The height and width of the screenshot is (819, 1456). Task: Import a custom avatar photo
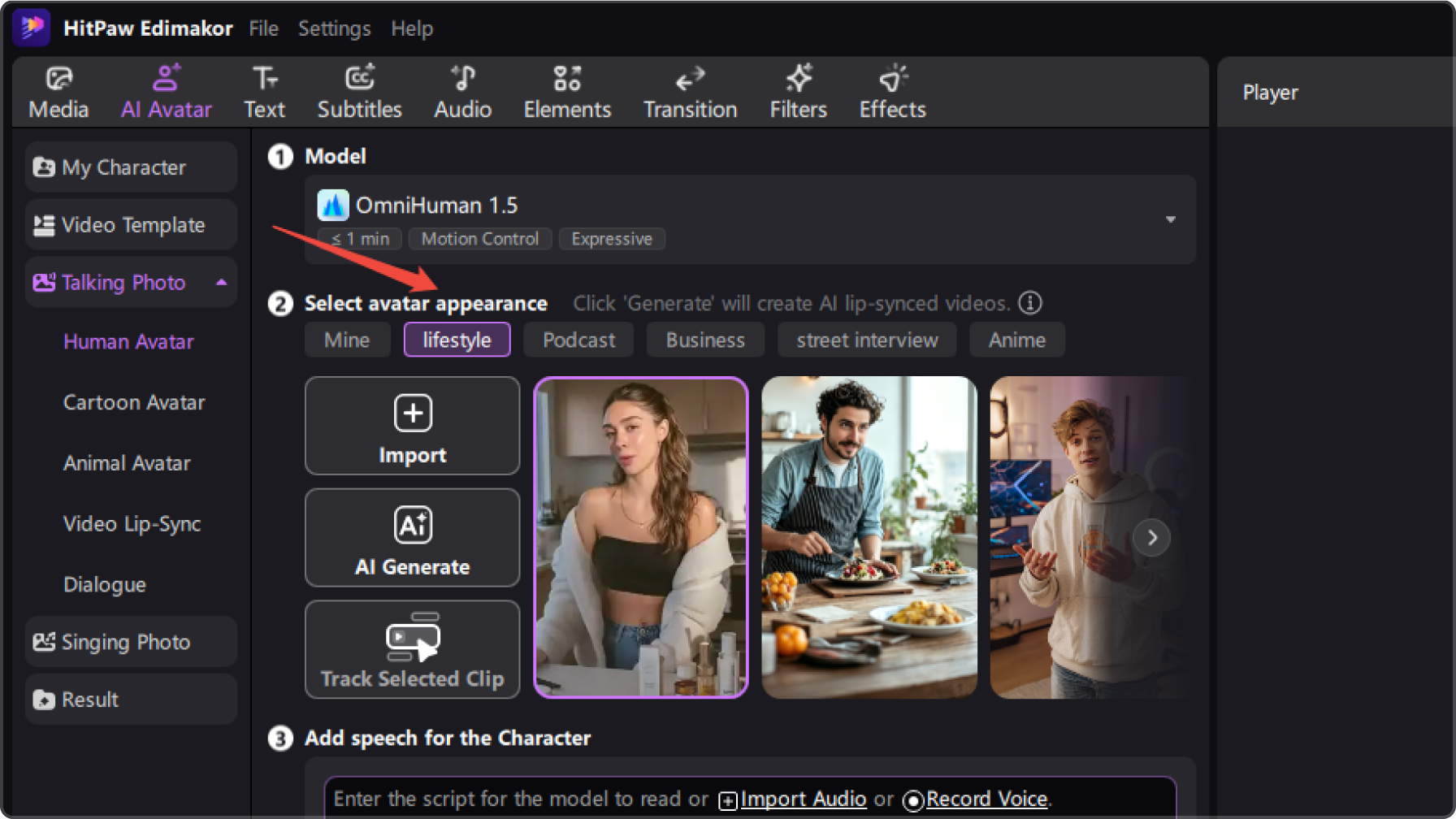tap(412, 426)
